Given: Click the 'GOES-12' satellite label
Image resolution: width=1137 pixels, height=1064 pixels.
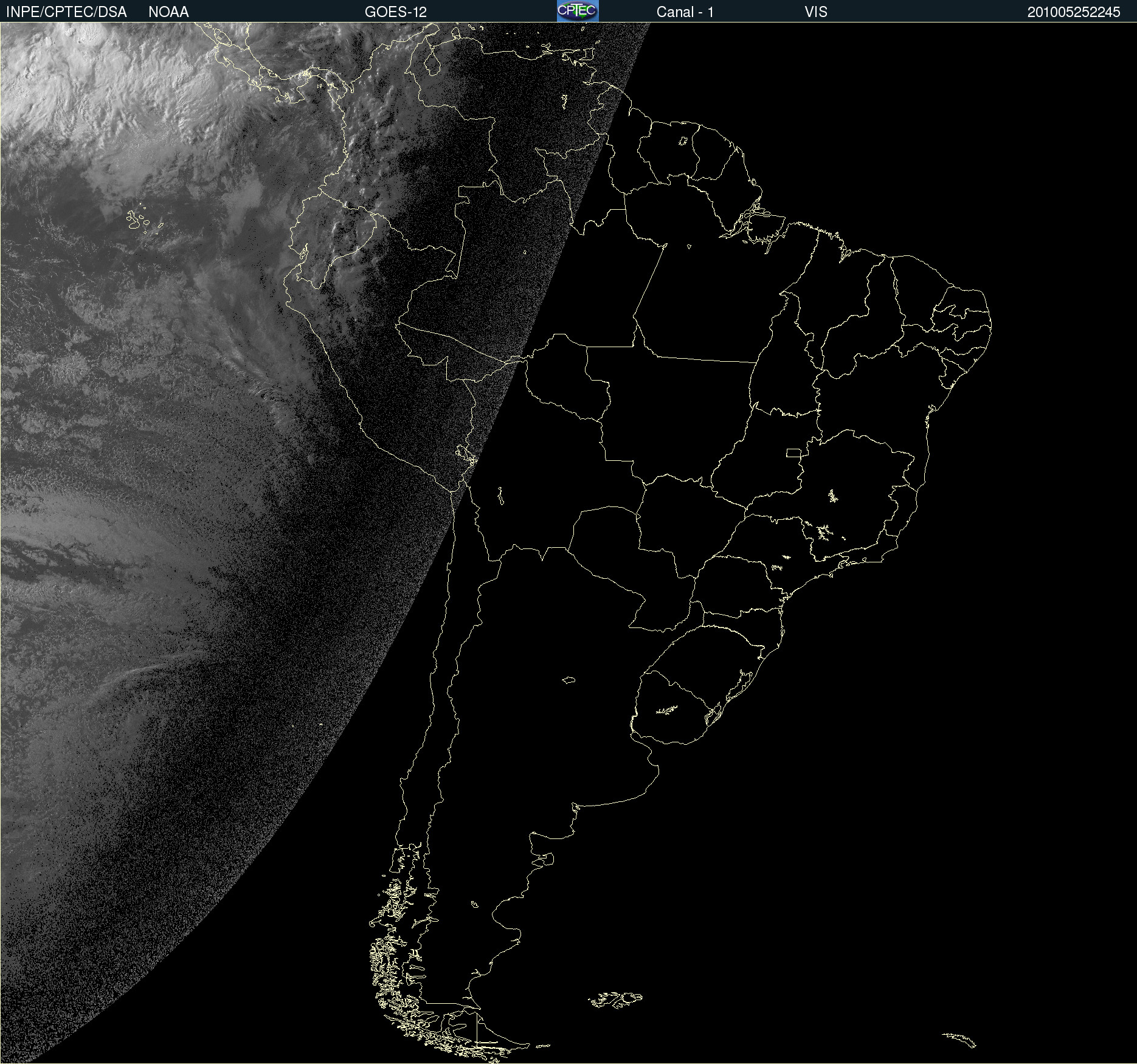Looking at the screenshot, I should (396, 12).
